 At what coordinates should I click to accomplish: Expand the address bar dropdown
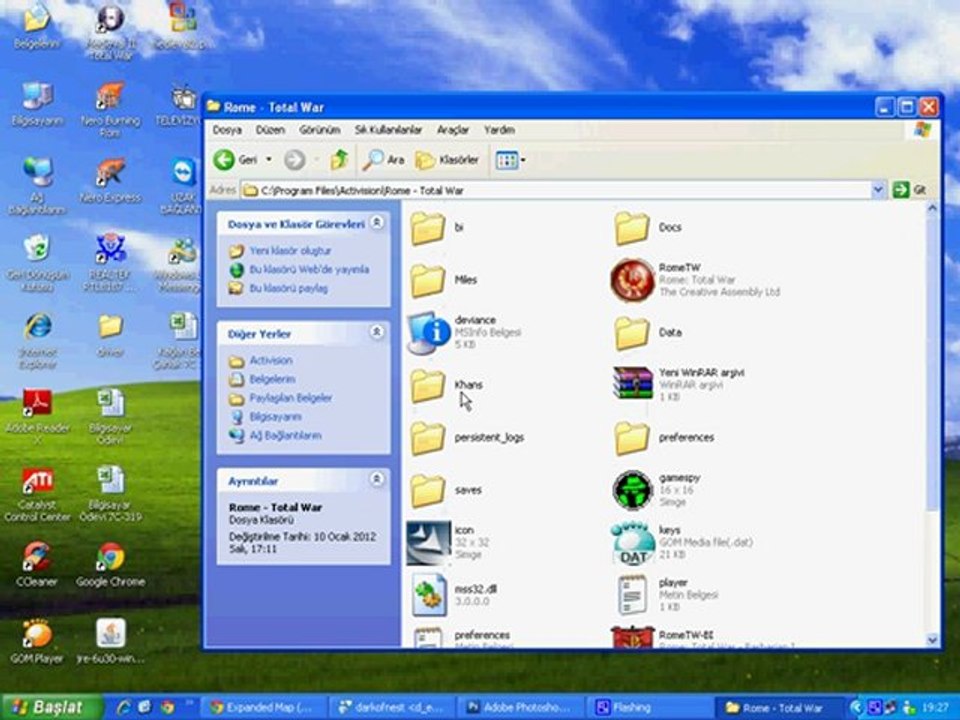click(877, 190)
